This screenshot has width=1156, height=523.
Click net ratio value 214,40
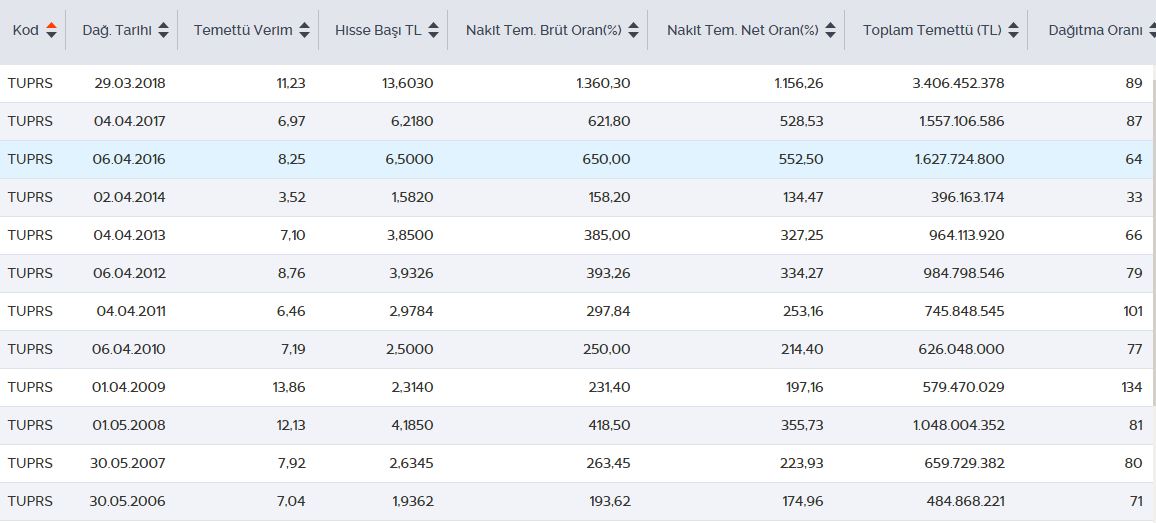[803, 350]
